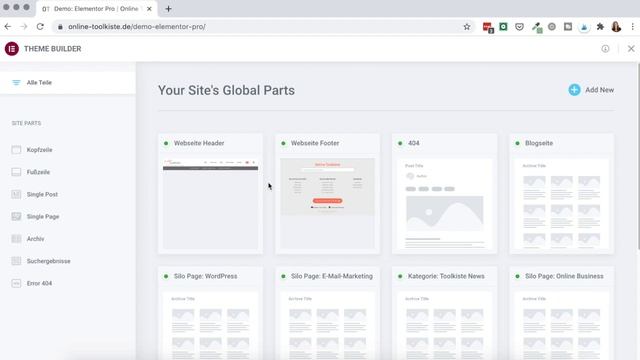Open Kategorie: Toolkiste News thumbnail
Screen dimensions: 640x360
pyautogui.click(x=444, y=325)
